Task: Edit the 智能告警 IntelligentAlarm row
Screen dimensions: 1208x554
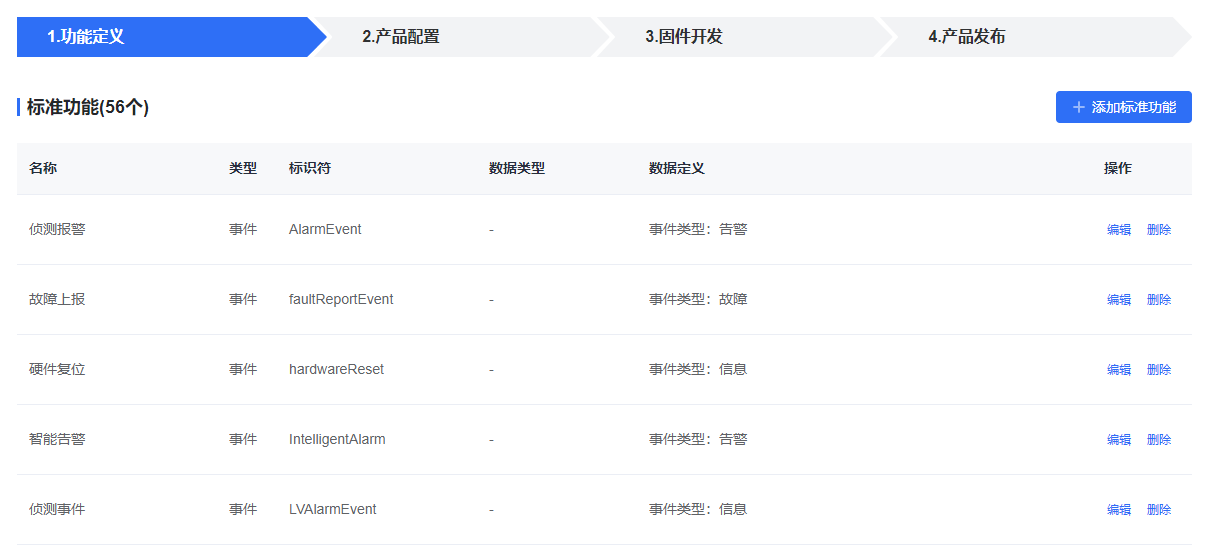Action: pyautogui.click(x=1119, y=439)
